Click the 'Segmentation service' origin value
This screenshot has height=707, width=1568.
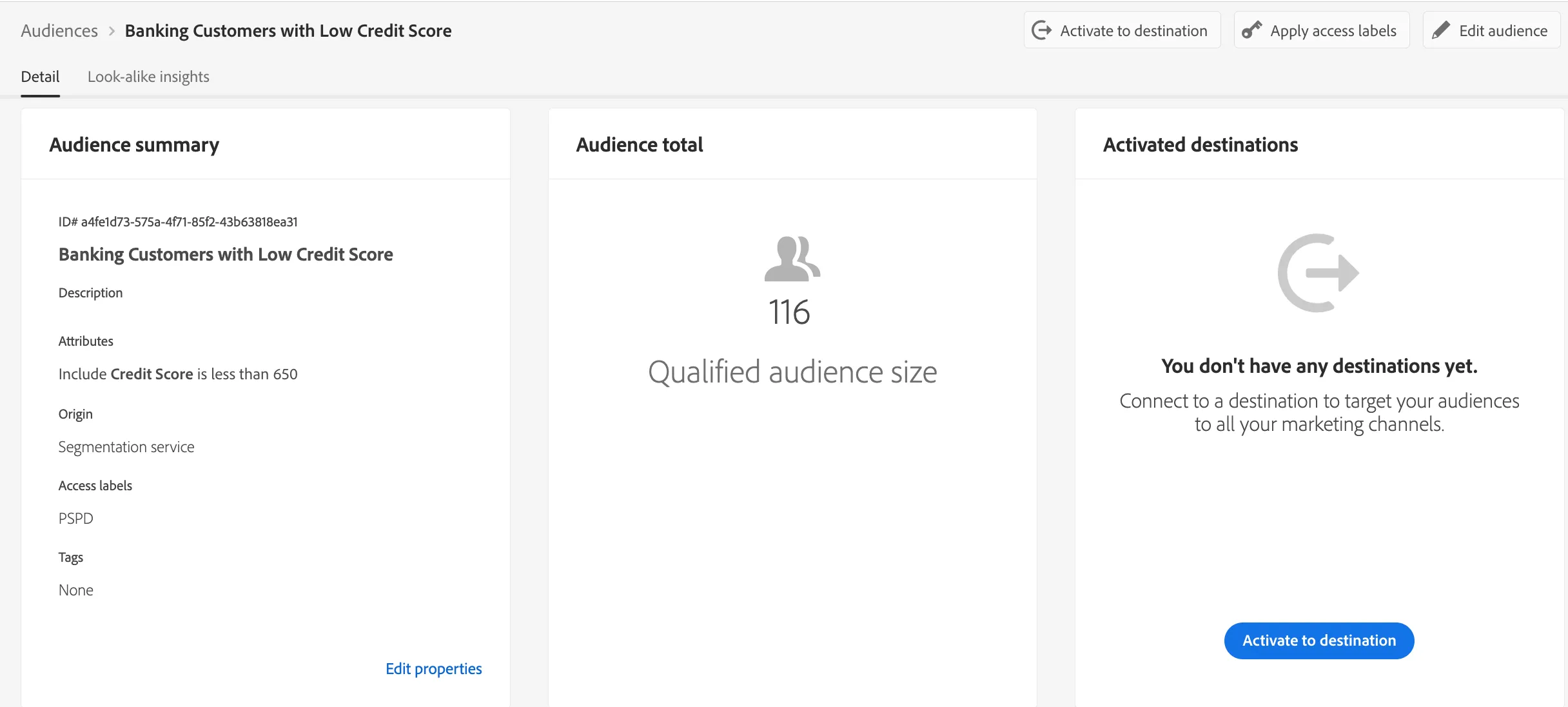pos(126,447)
